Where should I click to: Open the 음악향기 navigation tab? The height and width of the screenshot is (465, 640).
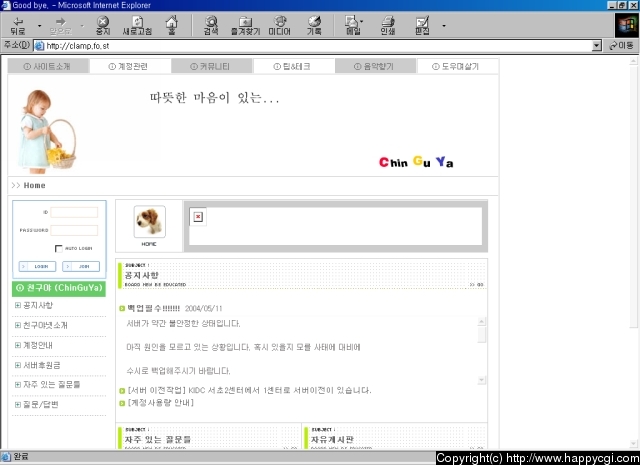tap(375, 67)
